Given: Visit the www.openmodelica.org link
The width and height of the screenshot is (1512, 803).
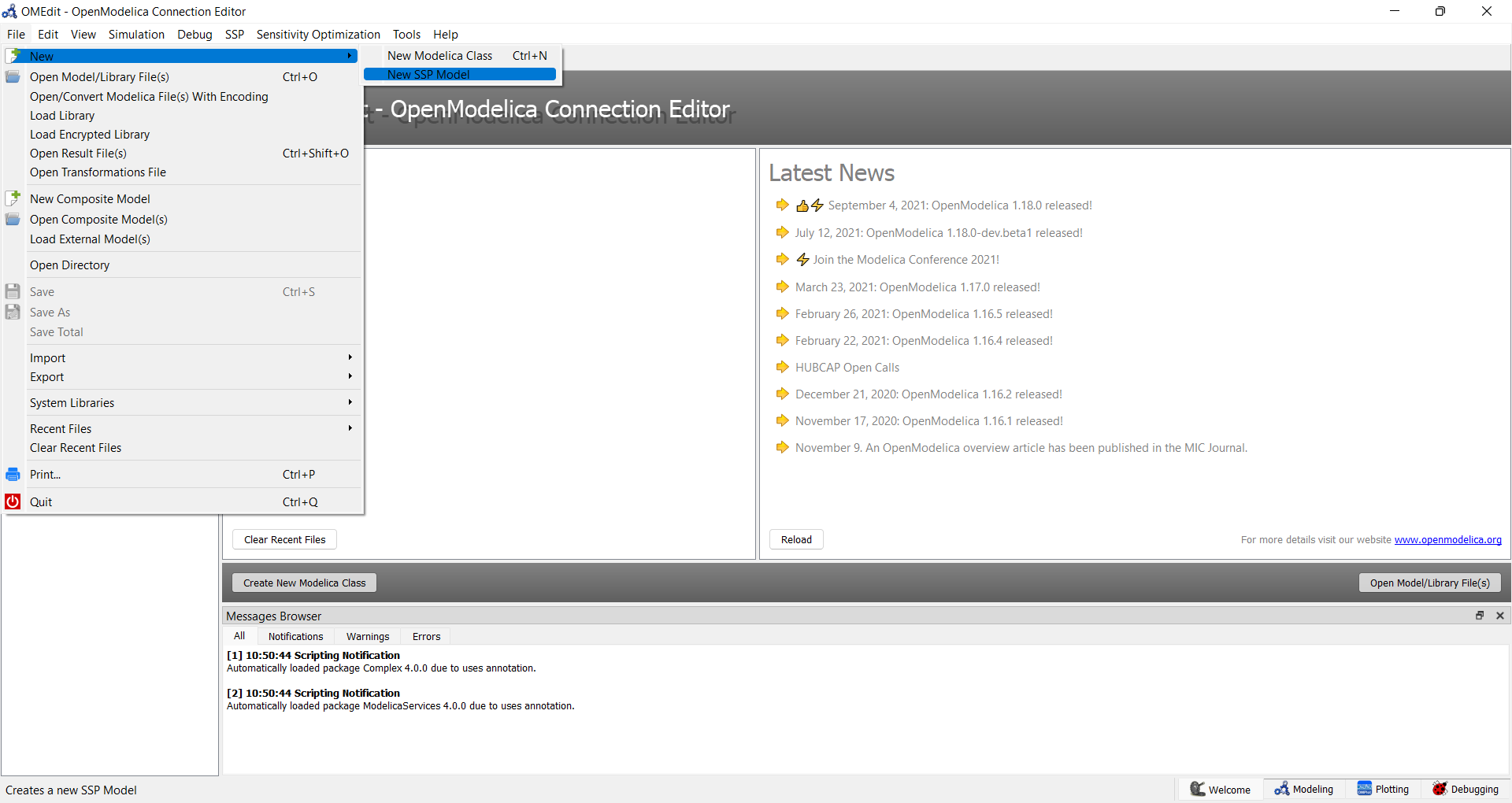Looking at the screenshot, I should [x=1447, y=540].
